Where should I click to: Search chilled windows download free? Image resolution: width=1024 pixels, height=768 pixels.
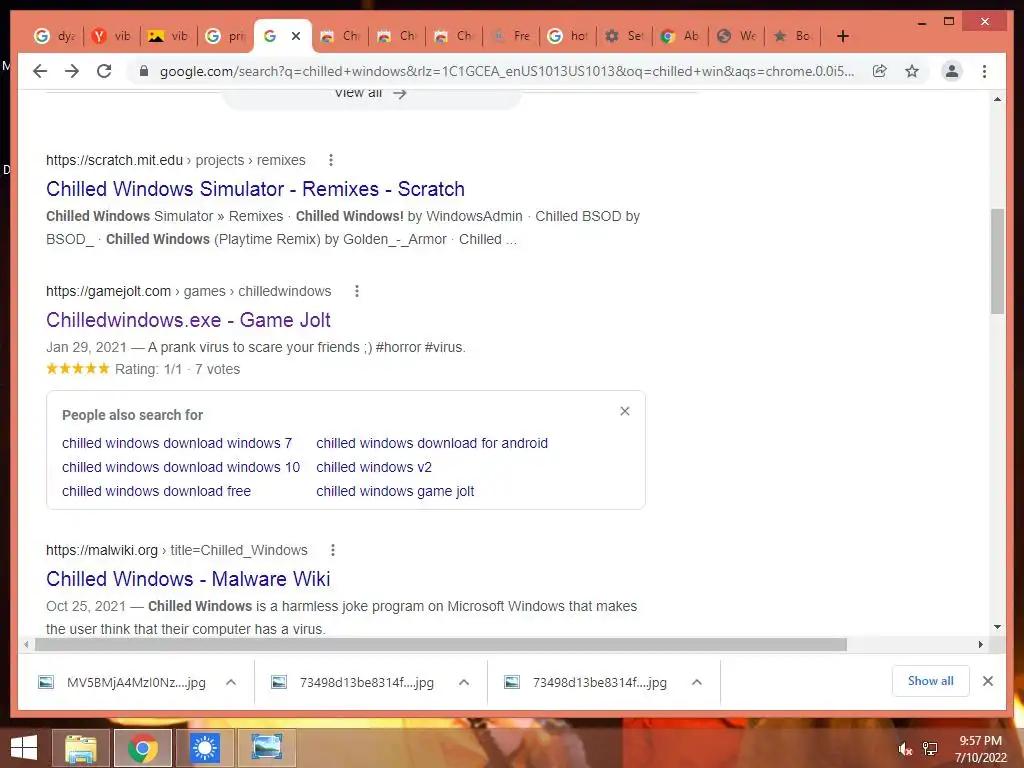click(x=157, y=491)
